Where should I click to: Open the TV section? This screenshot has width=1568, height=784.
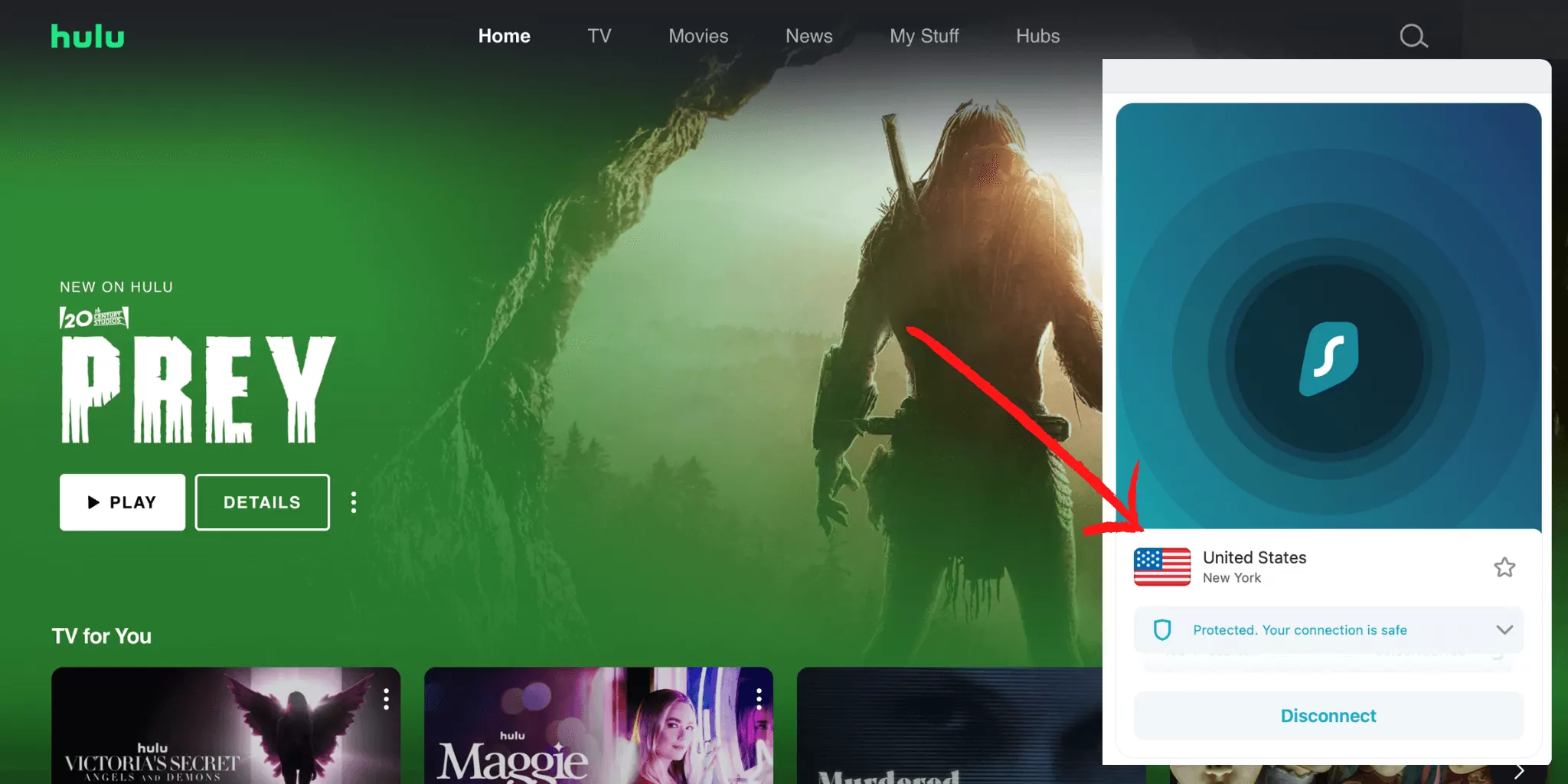coord(599,36)
